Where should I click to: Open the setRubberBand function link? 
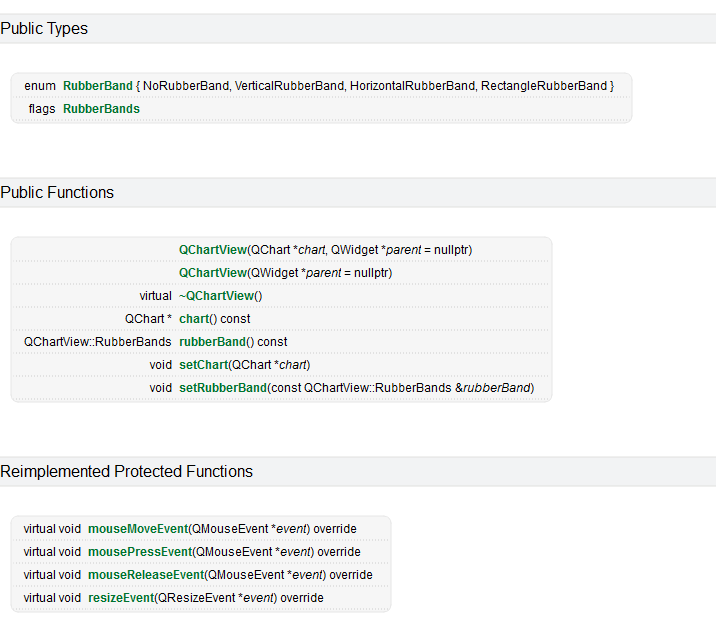click(223, 387)
